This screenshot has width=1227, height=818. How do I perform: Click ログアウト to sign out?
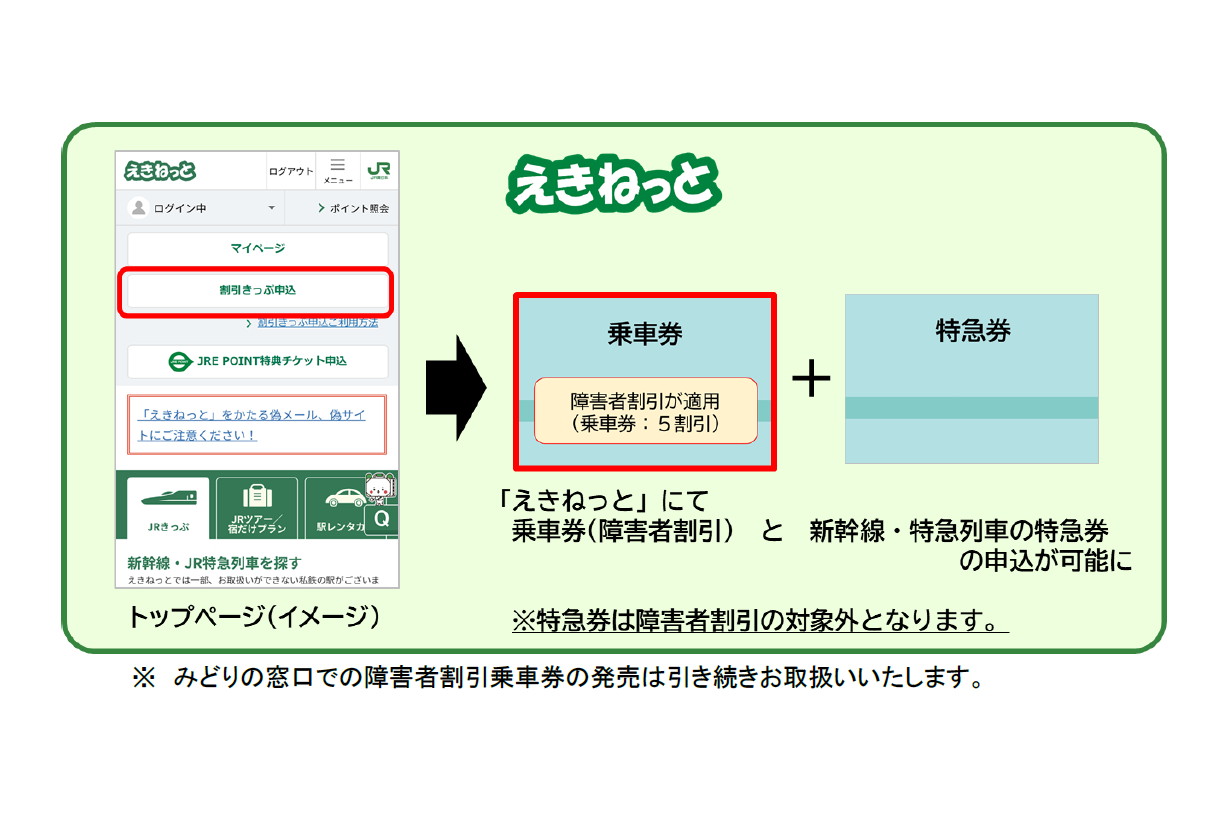pos(292,170)
